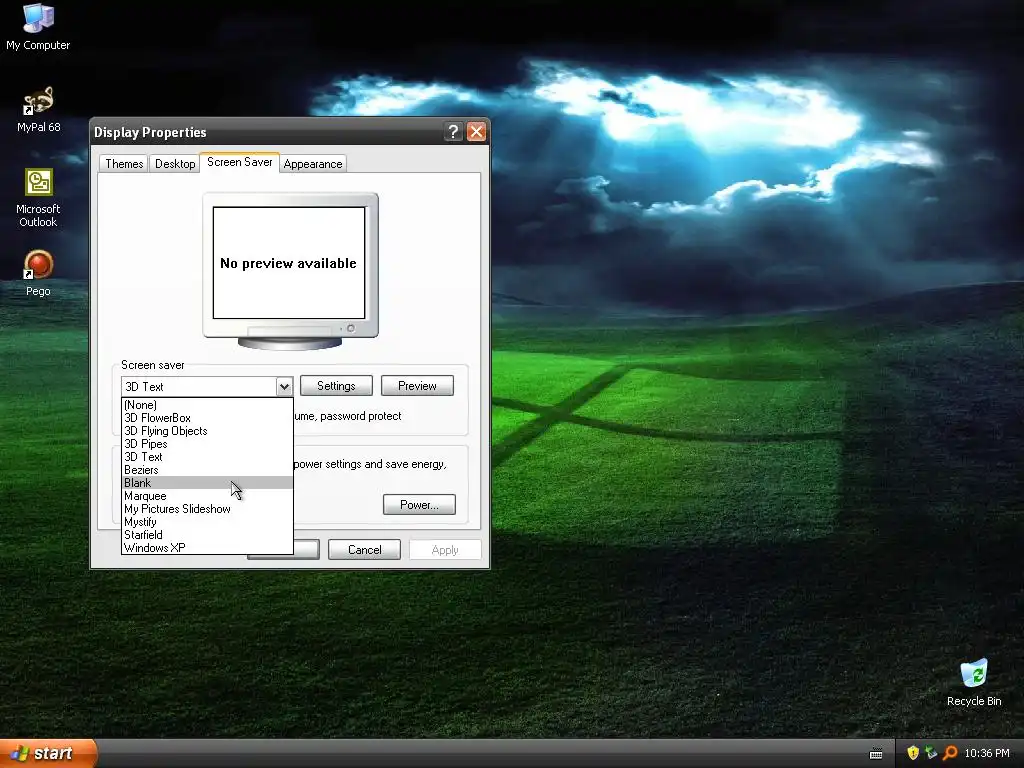Choose Starfield screen saver
The width and height of the screenshot is (1024, 768).
[x=207, y=535]
